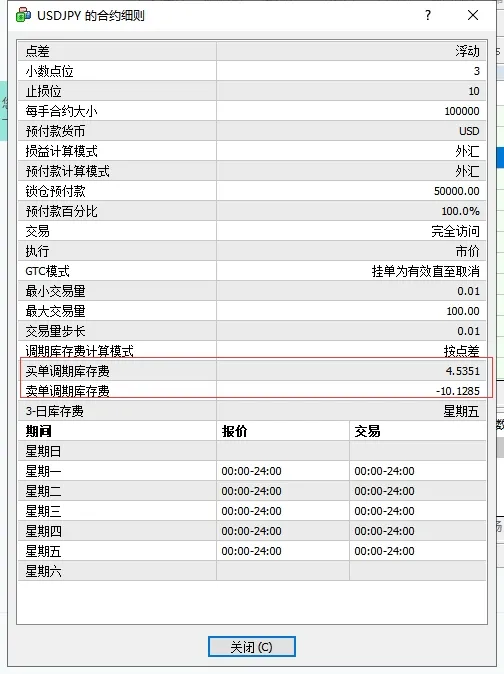Click the -10.1285 swap value
The height and width of the screenshot is (674, 504).
coord(458,391)
